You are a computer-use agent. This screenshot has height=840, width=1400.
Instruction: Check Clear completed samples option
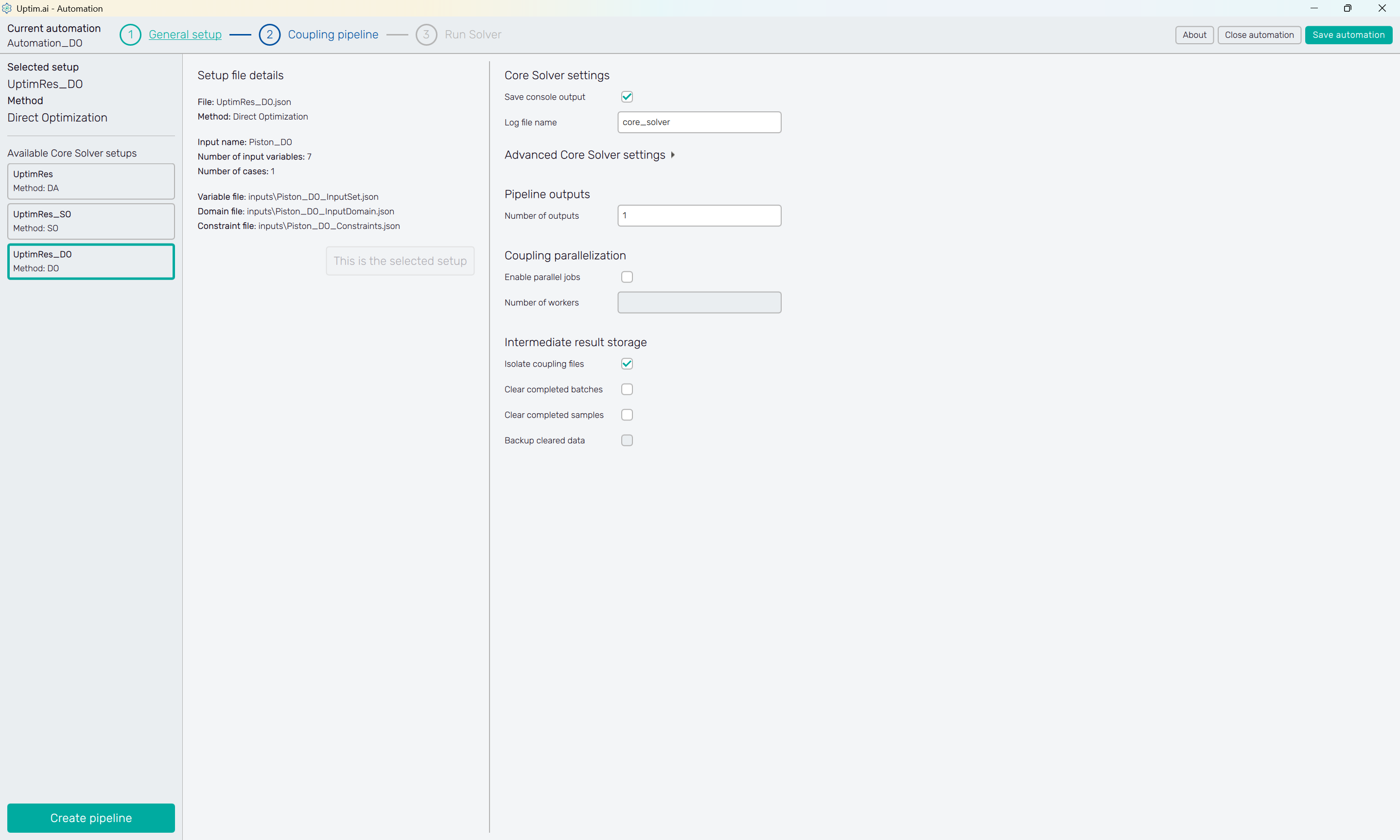tap(627, 415)
